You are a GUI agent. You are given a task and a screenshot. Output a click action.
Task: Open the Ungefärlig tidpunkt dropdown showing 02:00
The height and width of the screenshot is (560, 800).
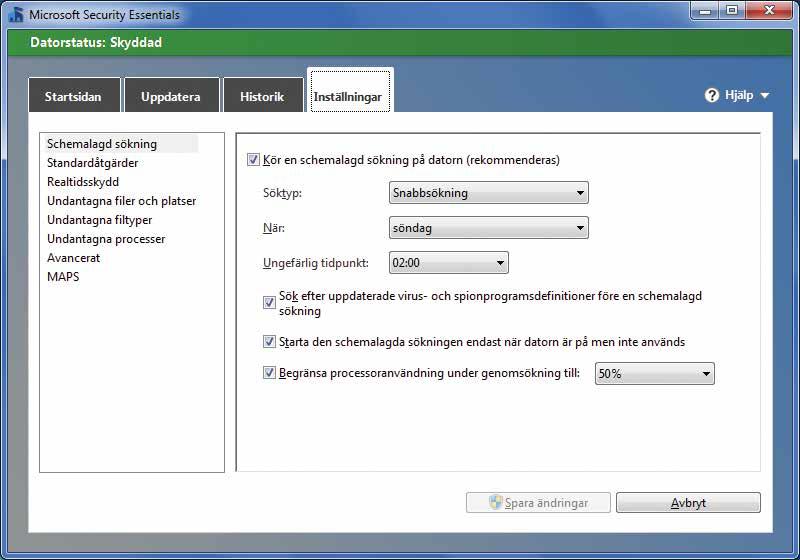[x=448, y=263]
